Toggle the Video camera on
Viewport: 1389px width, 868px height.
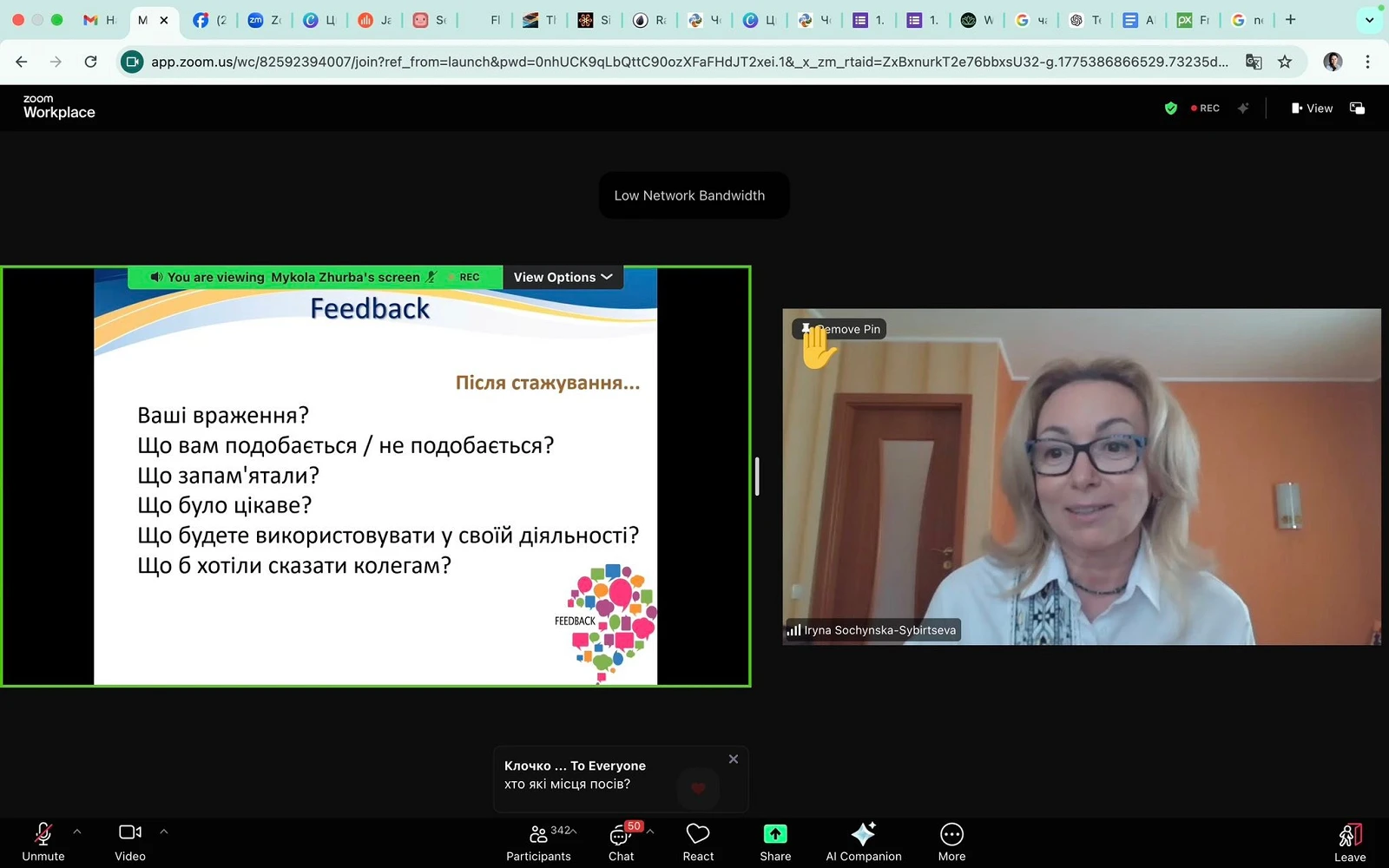(x=130, y=842)
